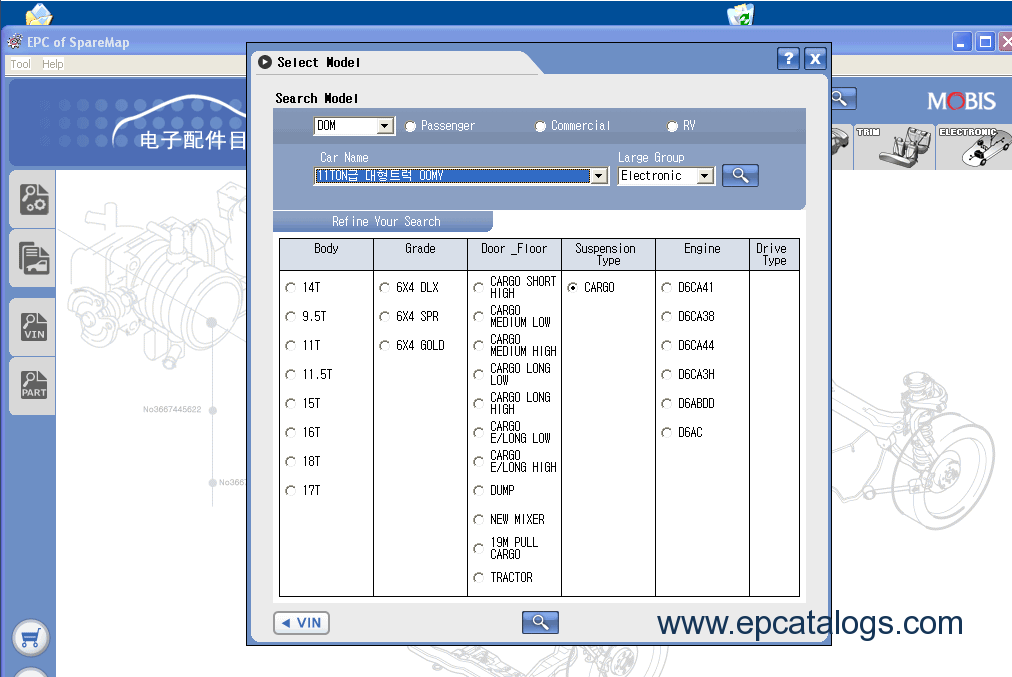Open the parts search sidebar icon with gears
Image resolution: width=1012 pixels, height=677 pixels.
[x=34, y=199]
